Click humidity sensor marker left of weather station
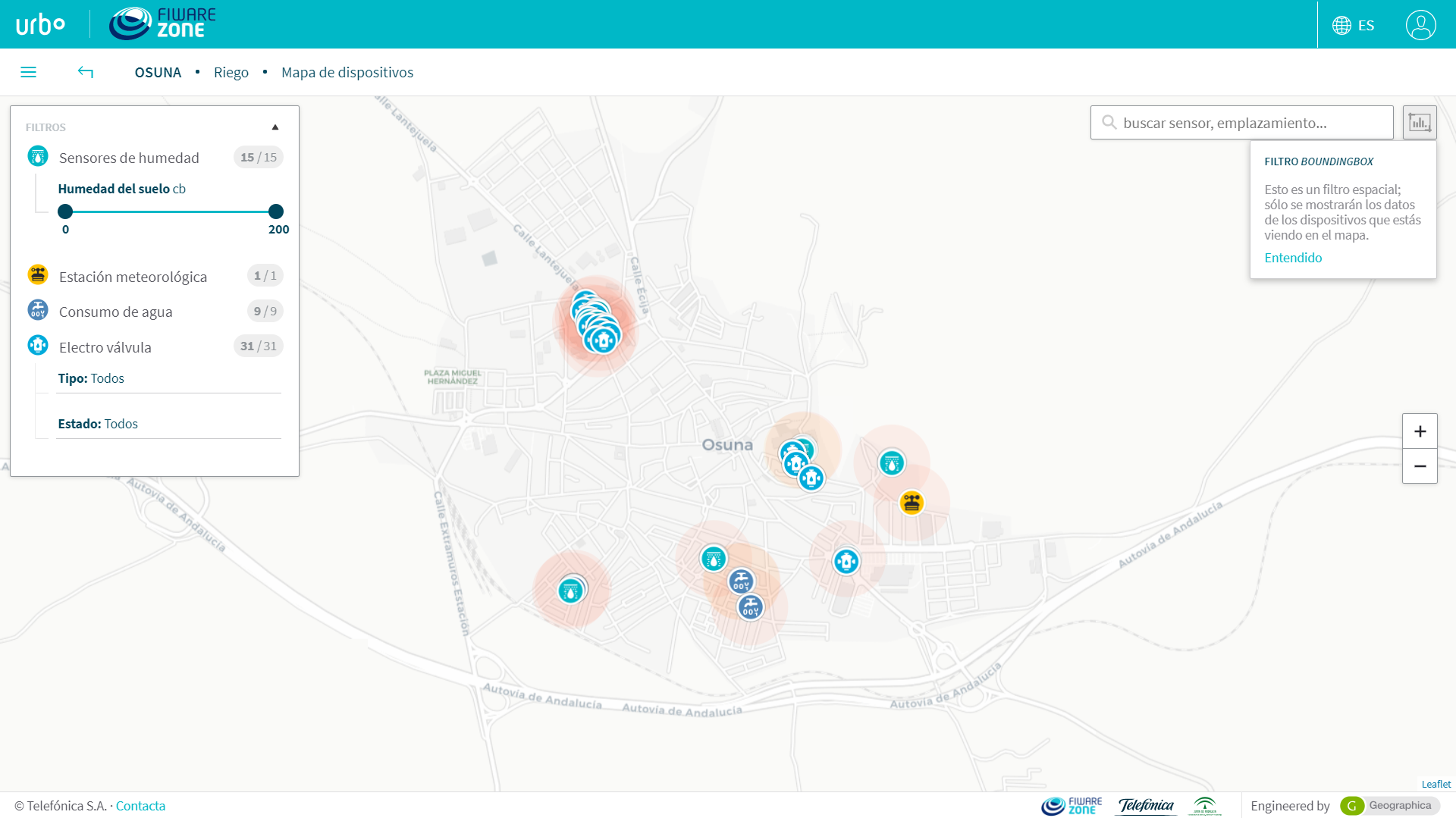1456x818 pixels. tap(892, 462)
